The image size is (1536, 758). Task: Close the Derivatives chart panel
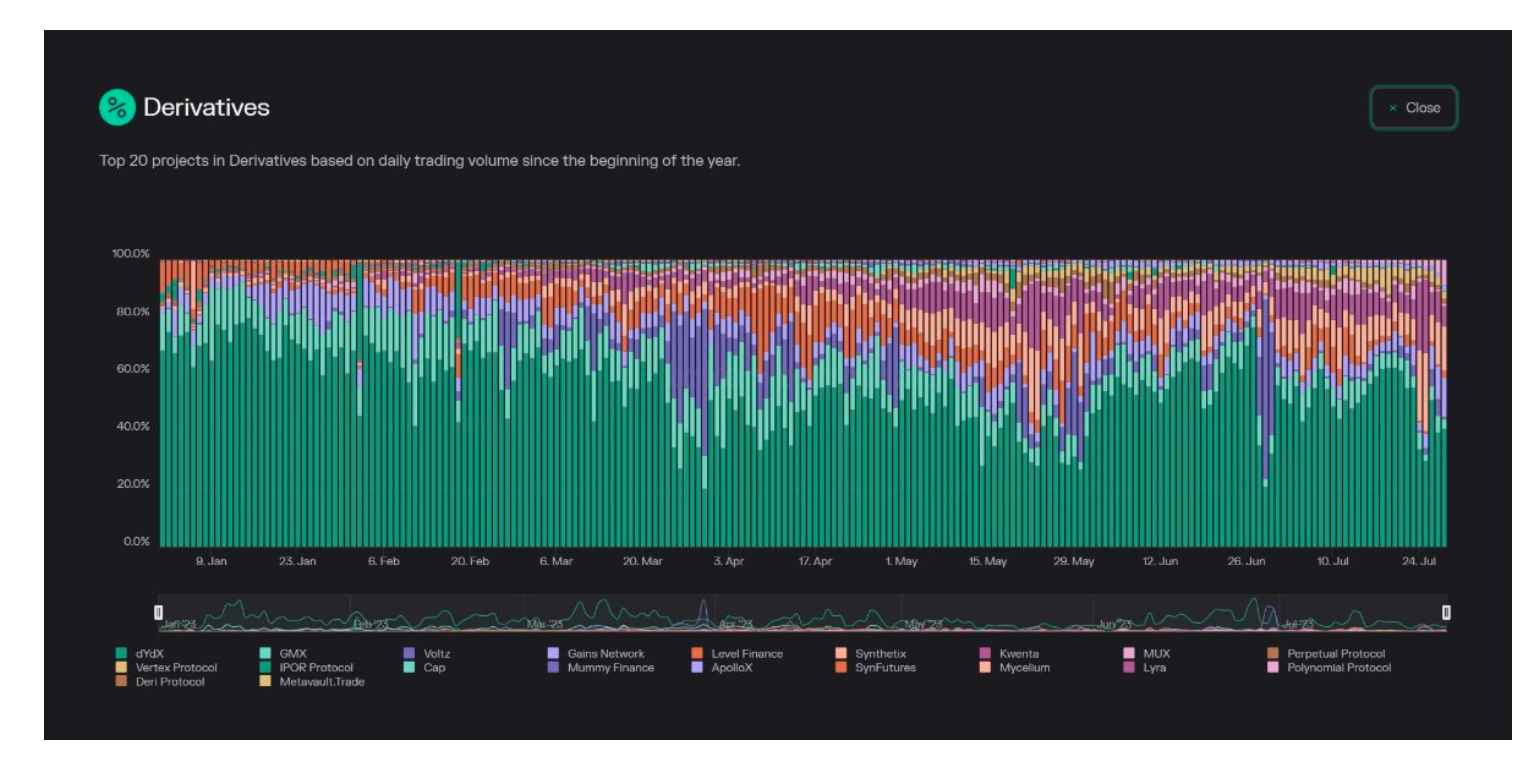pyautogui.click(x=1413, y=108)
